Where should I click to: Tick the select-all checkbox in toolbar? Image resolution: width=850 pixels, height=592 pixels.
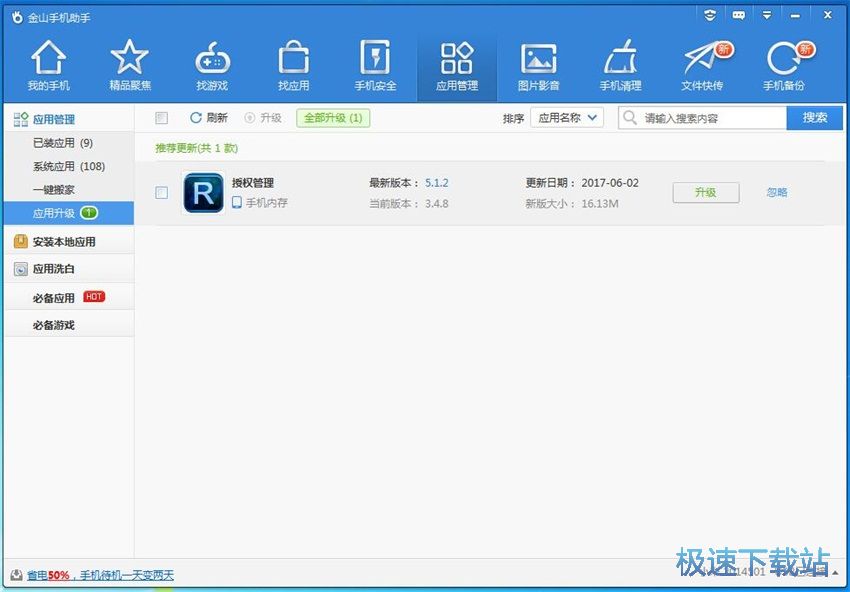[162, 118]
